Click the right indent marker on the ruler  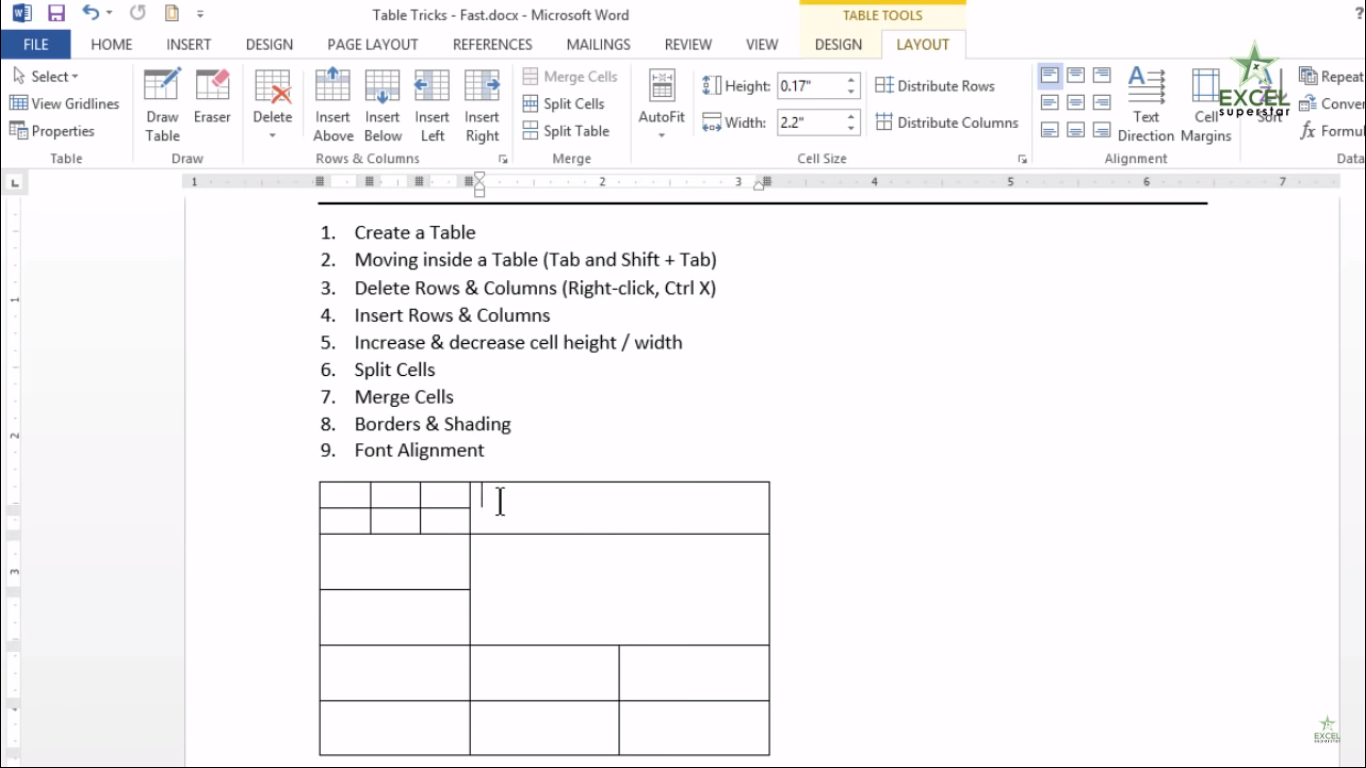tap(758, 185)
